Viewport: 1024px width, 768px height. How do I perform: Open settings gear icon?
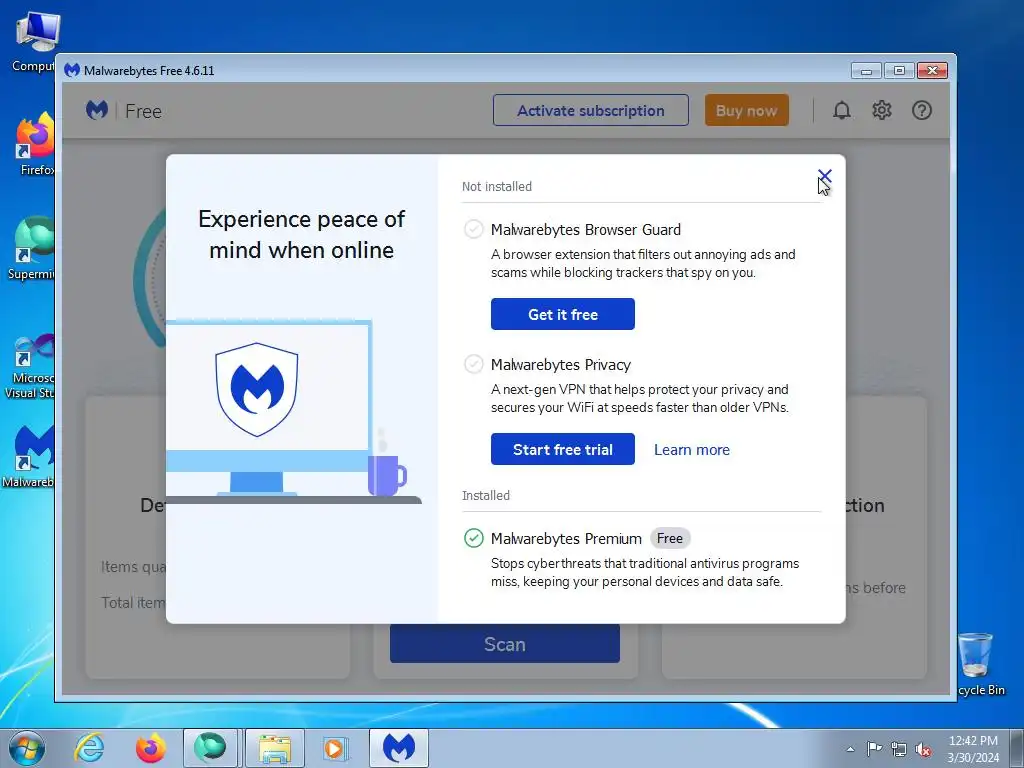[x=882, y=110]
